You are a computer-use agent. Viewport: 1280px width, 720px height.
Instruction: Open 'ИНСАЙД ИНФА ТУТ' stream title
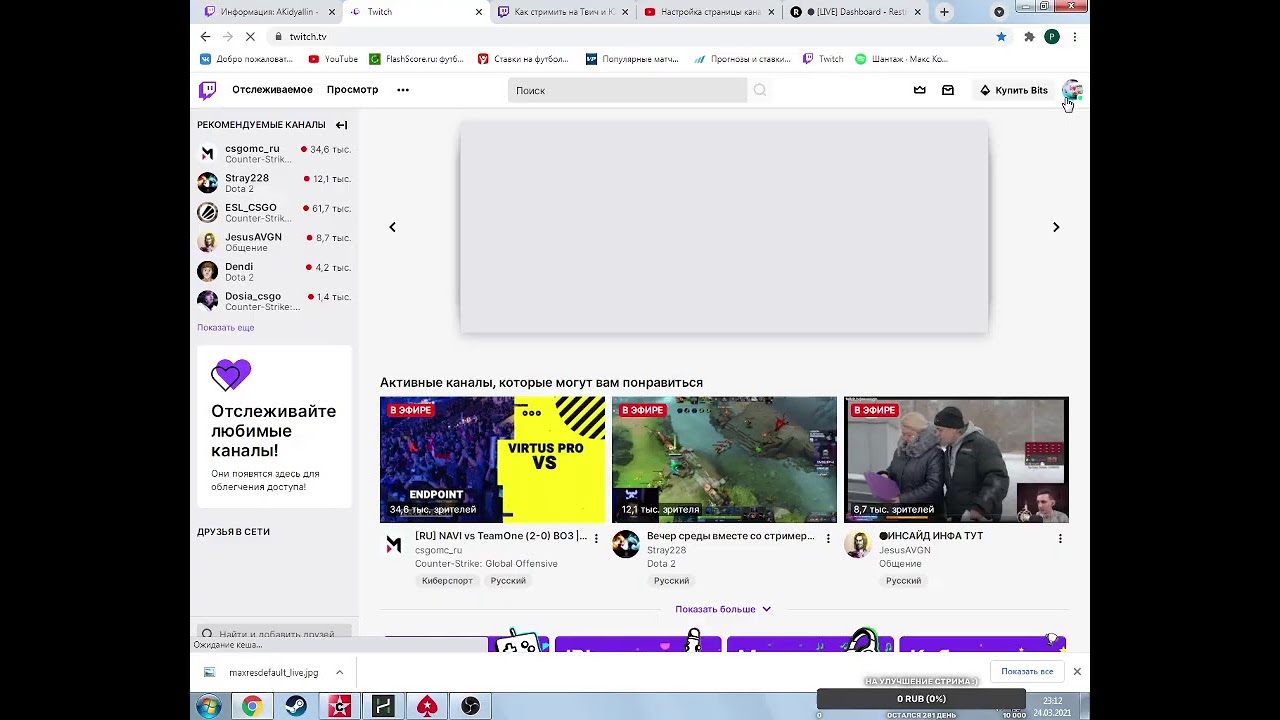pos(931,536)
